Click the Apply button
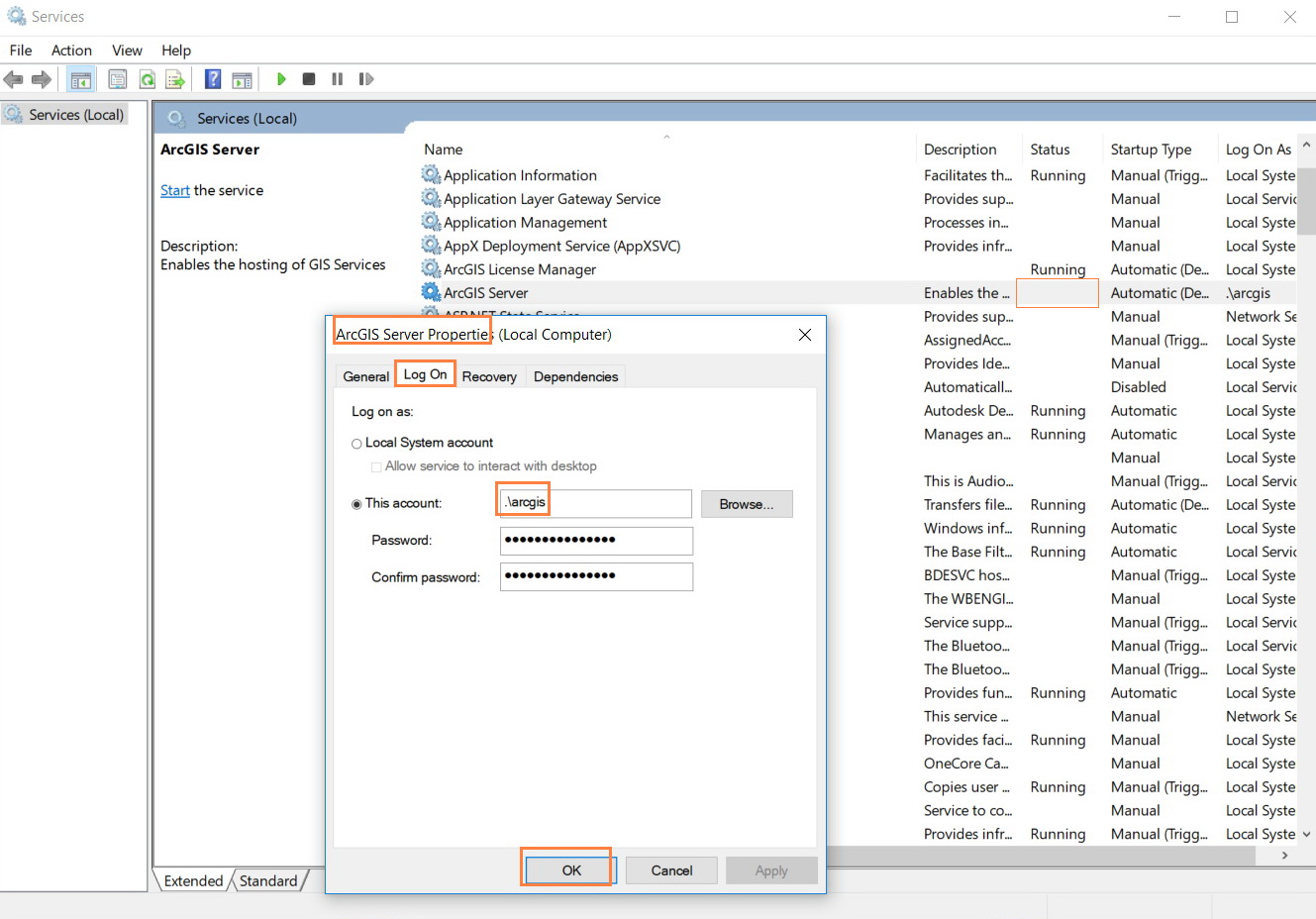The image size is (1316, 919). pyautogui.click(x=771, y=870)
